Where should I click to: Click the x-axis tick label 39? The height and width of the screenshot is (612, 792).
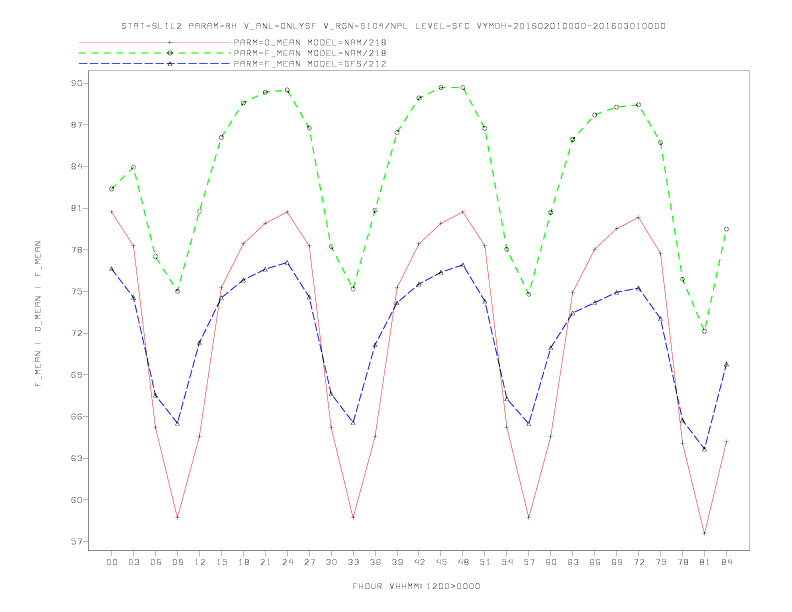point(397,562)
